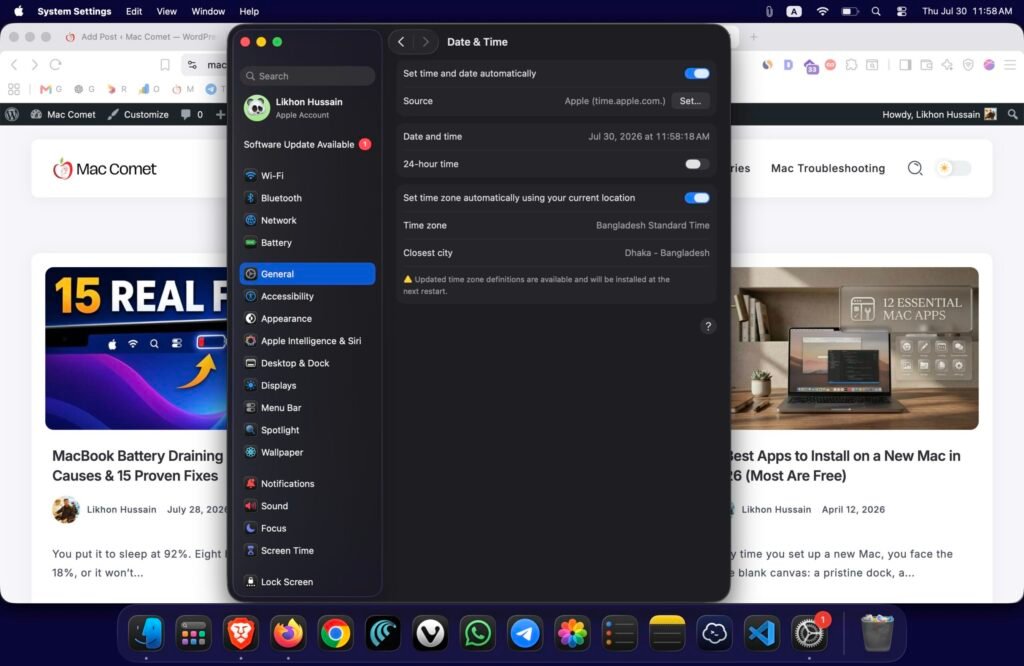This screenshot has width=1024, height=666.
Task: Click the Set… time source button
Action: click(x=690, y=101)
